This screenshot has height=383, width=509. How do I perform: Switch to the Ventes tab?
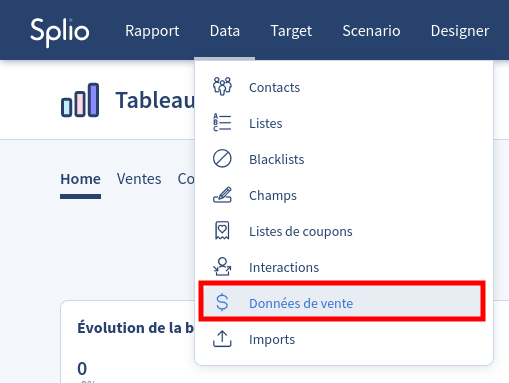pos(139,179)
